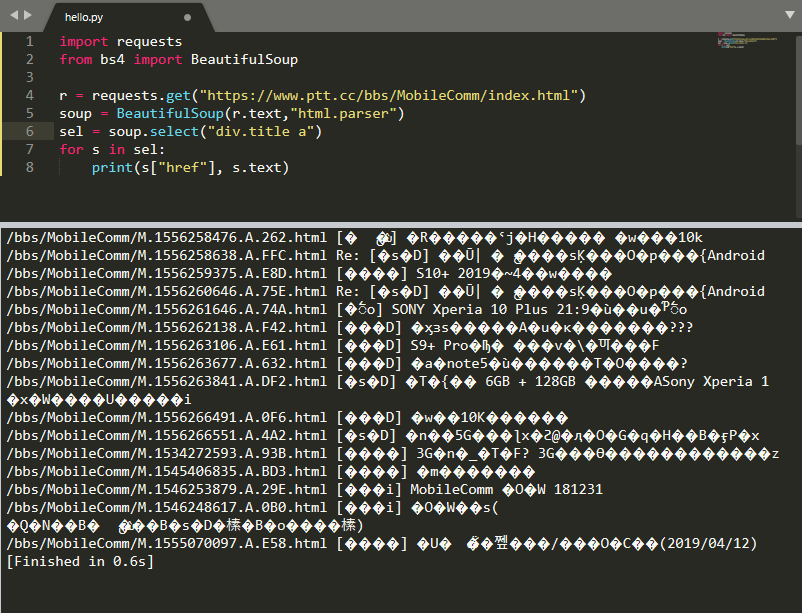Viewport: 802px width, 613px height.
Task: Click the divider between editor and output
Action: 401,225
